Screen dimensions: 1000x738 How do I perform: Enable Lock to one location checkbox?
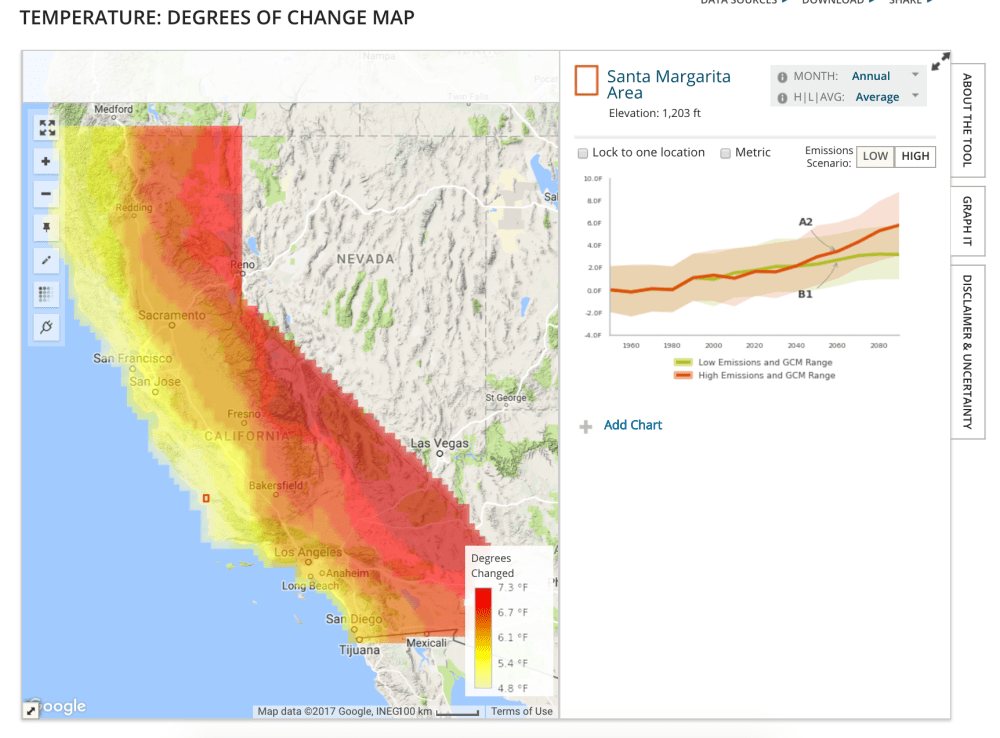tap(583, 153)
